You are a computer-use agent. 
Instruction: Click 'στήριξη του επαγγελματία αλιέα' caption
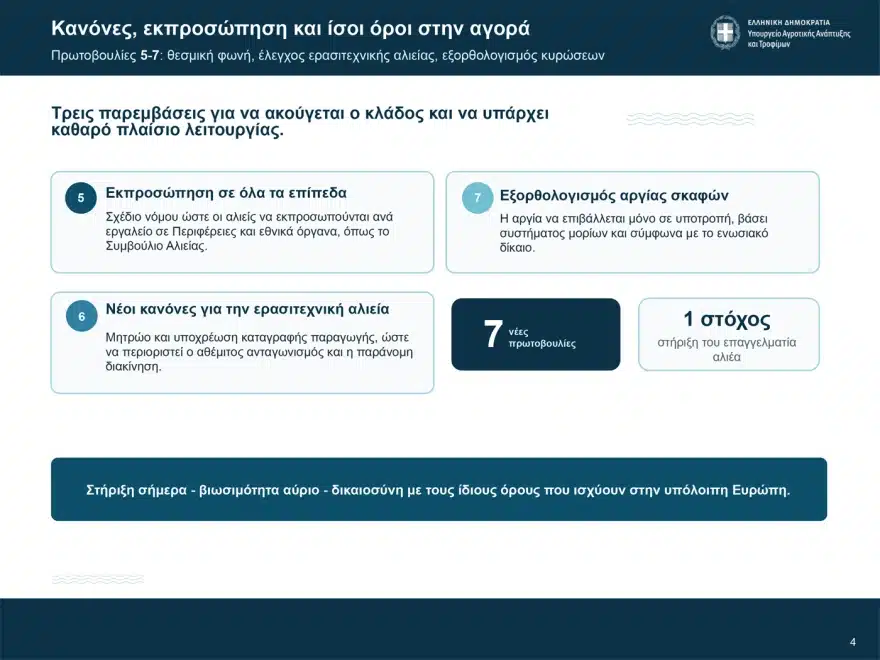pos(727,350)
